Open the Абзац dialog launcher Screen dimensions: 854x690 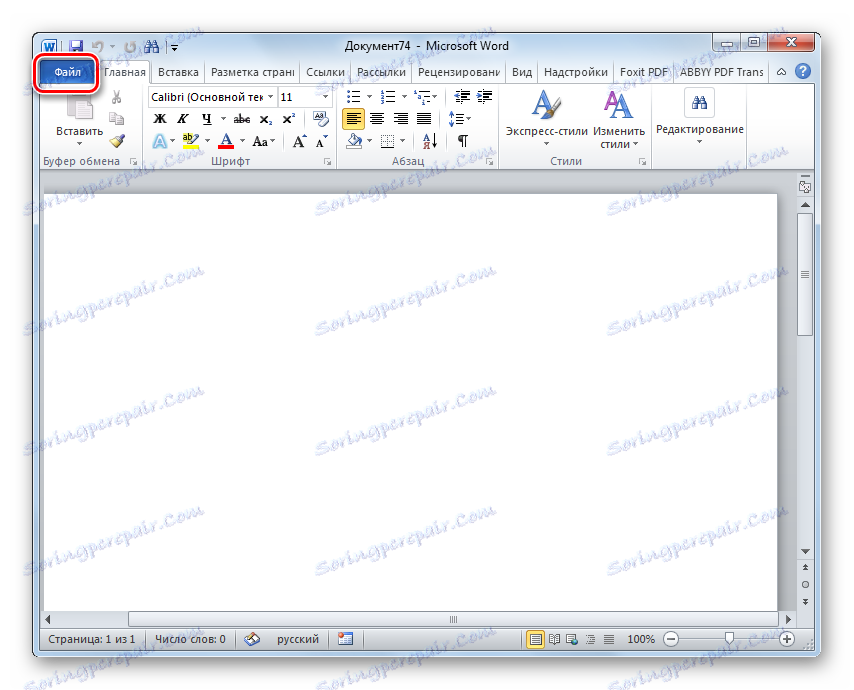pos(490,162)
